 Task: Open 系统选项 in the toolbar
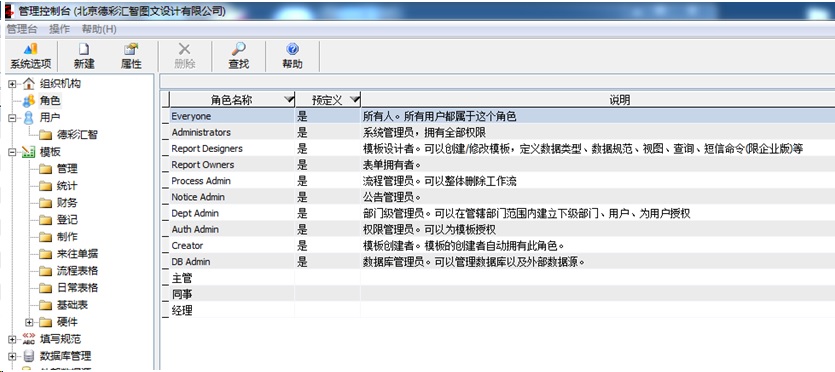[30, 56]
